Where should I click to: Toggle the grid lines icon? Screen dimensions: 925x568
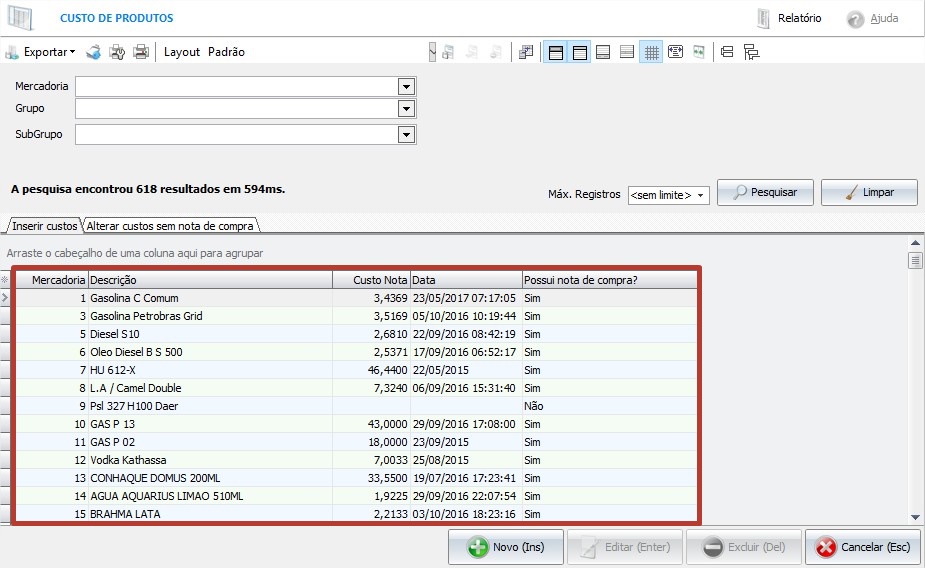(651, 52)
